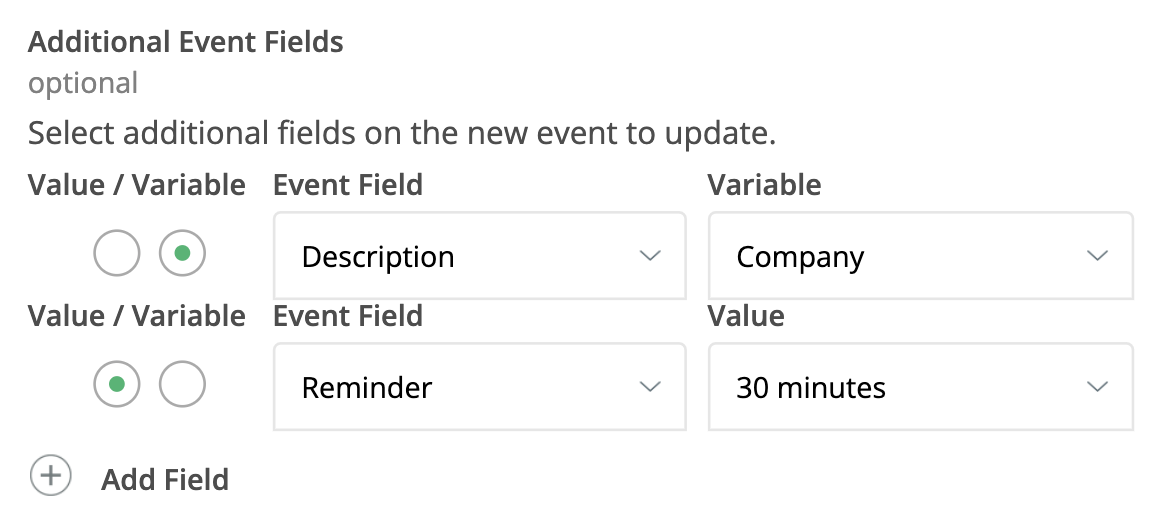Click the plus icon beside Add Field
1170x518 pixels.
[x=51, y=476]
